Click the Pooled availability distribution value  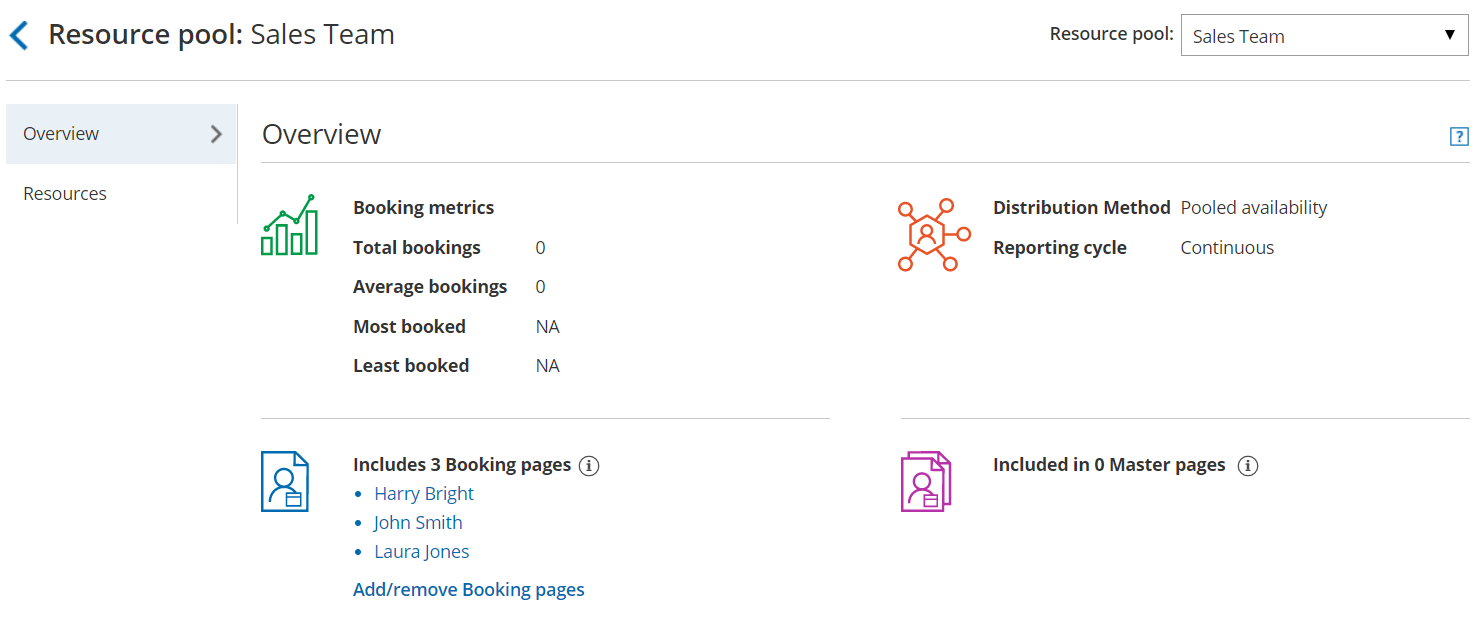pos(1253,208)
